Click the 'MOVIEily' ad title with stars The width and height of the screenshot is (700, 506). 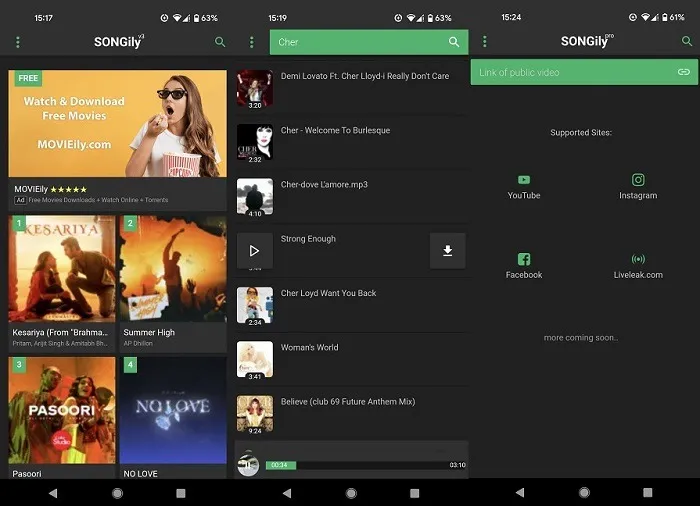tap(50, 189)
